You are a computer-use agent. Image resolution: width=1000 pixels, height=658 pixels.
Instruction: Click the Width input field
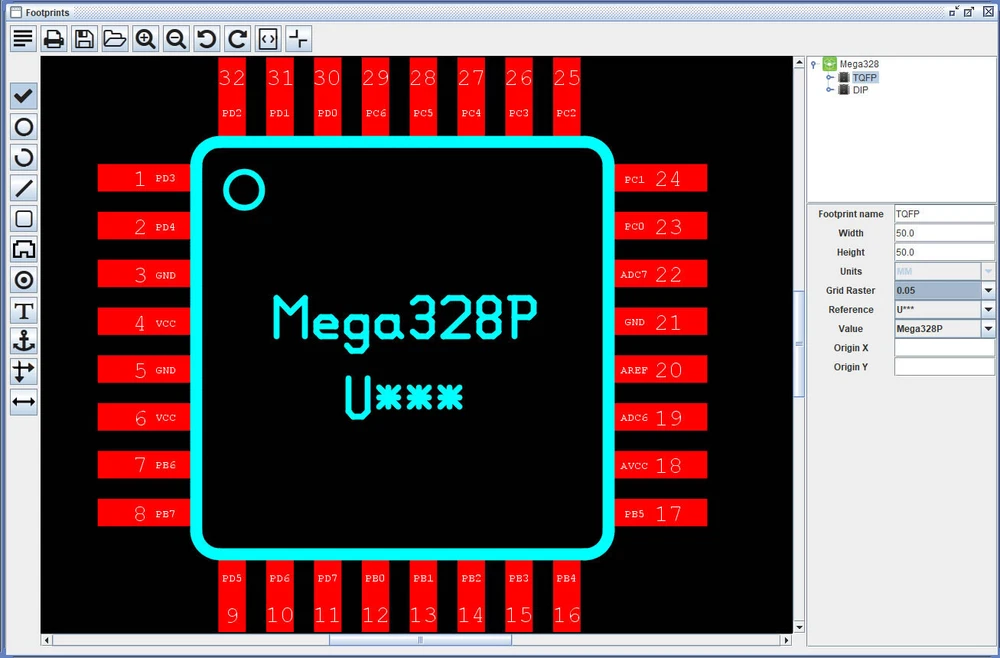pyautogui.click(x=943, y=233)
